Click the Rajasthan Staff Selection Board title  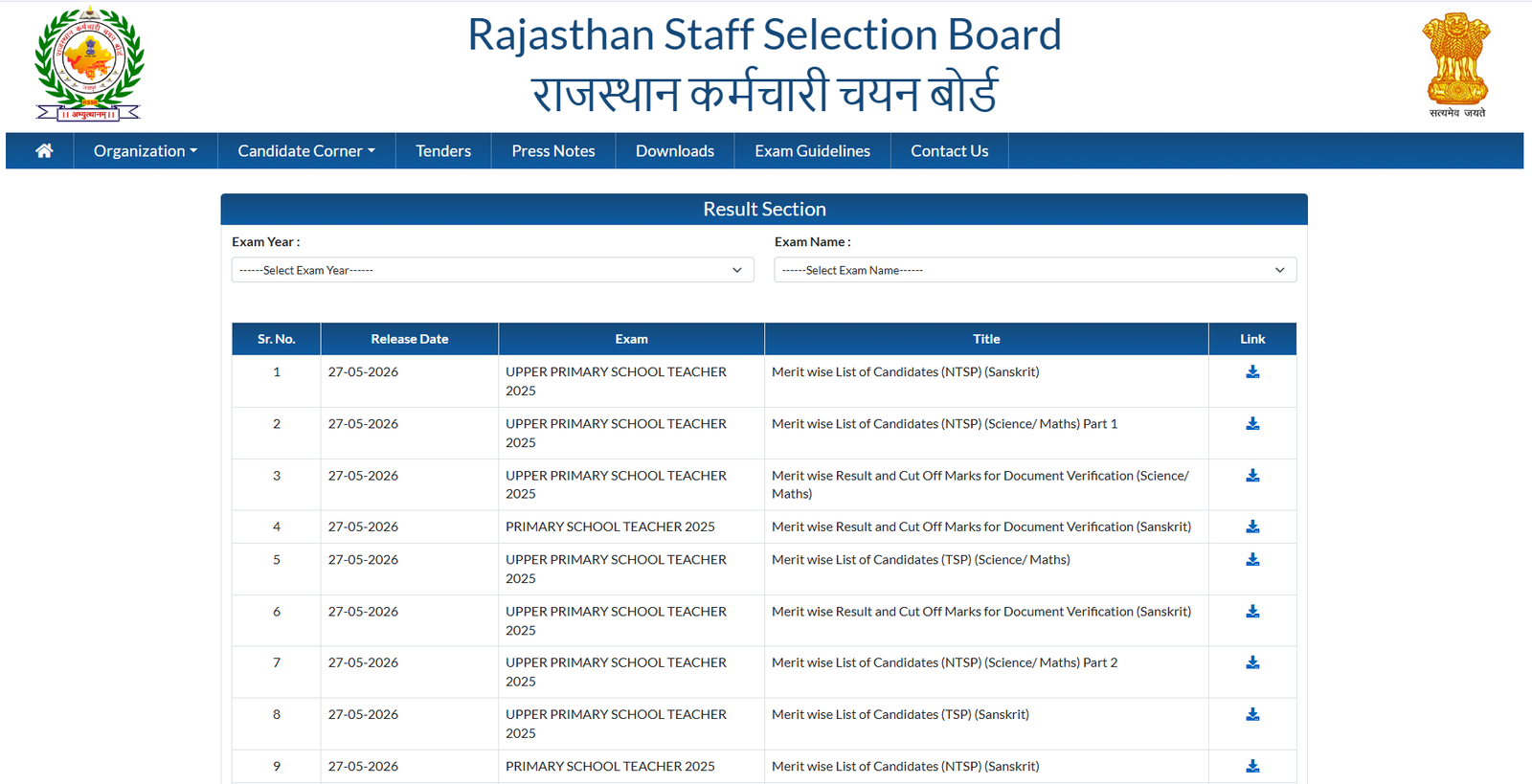click(x=764, y=34)
